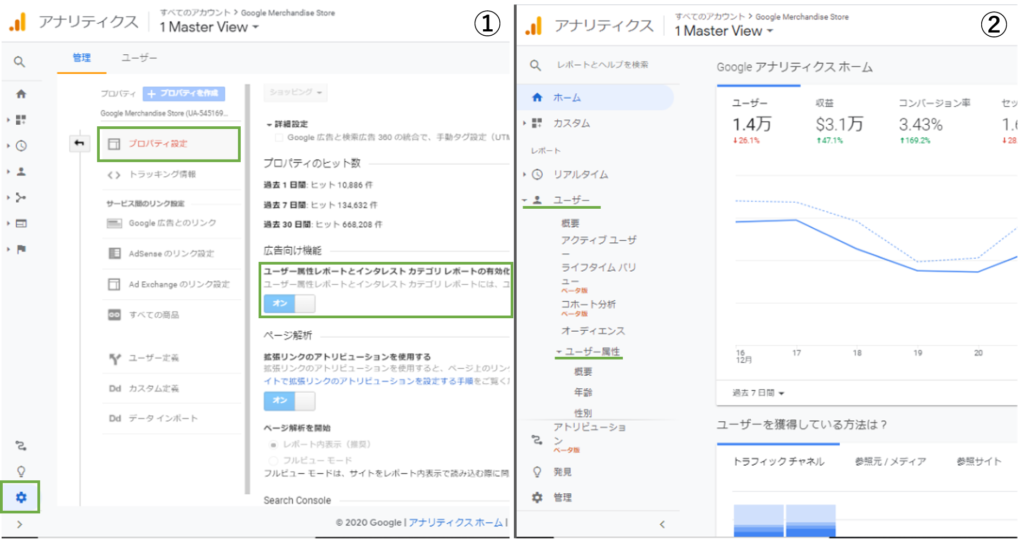1024x540 pixels.
Task: Click the search magnifier icon in the right window
Action: pyautogui.click(x=536, y=65)
